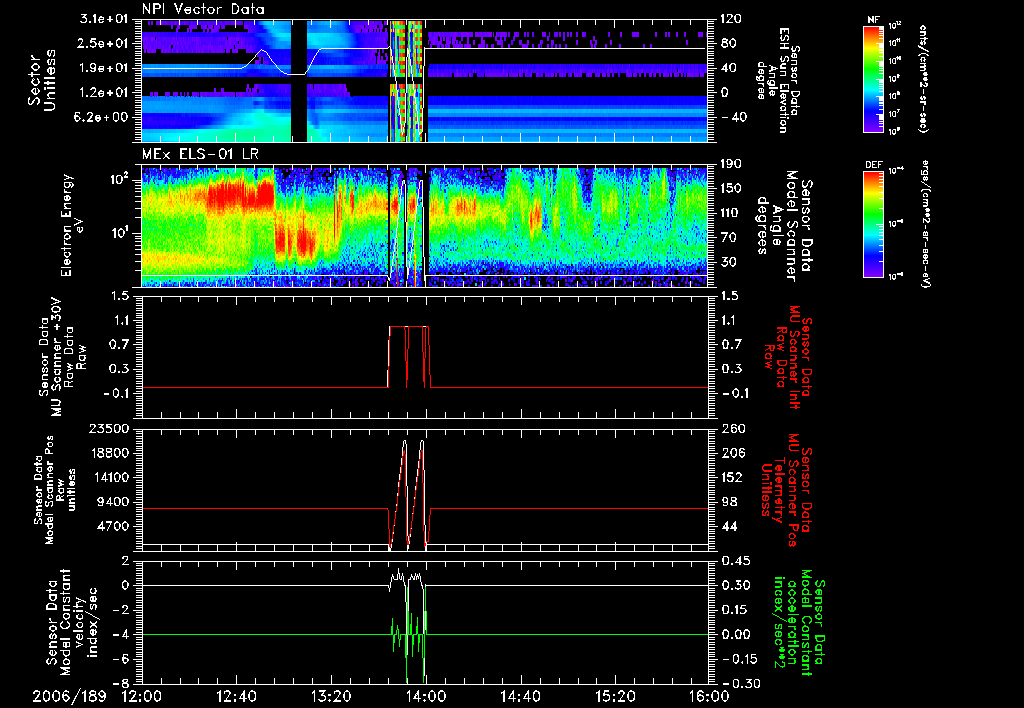Image resolution: width=1024 pixels, height=708 pixels.
Task: Click the NF color scale bar
Action: (x=873, y=78)
